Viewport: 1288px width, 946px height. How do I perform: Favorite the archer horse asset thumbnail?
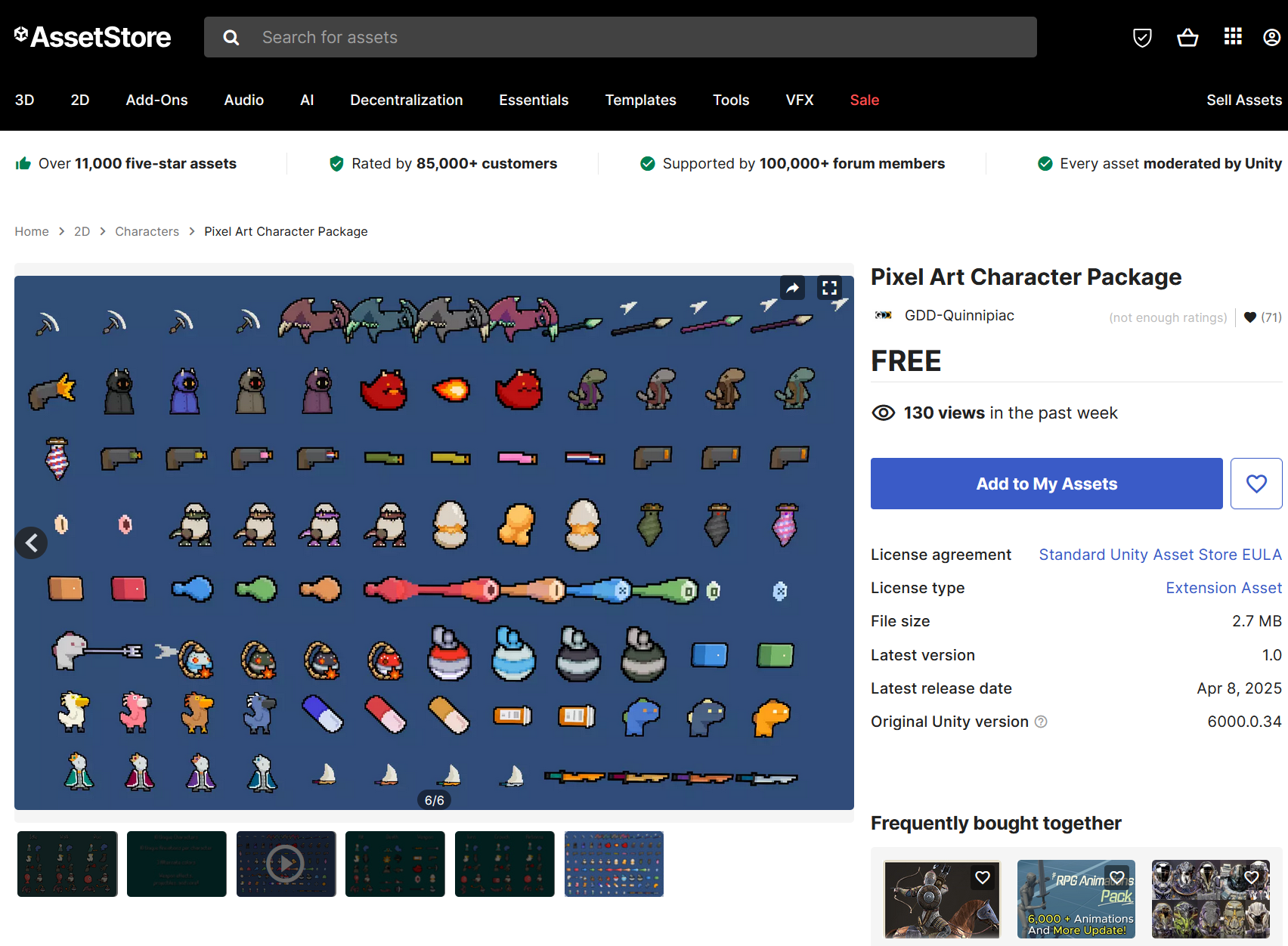(x=983, y=877)
